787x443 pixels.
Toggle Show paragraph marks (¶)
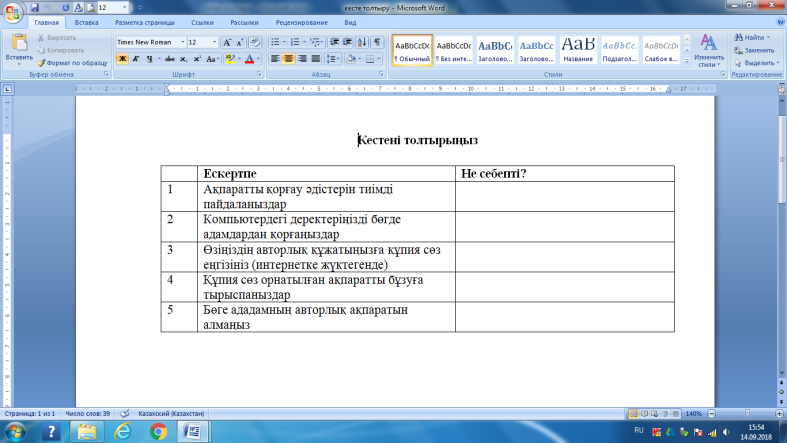377,43
